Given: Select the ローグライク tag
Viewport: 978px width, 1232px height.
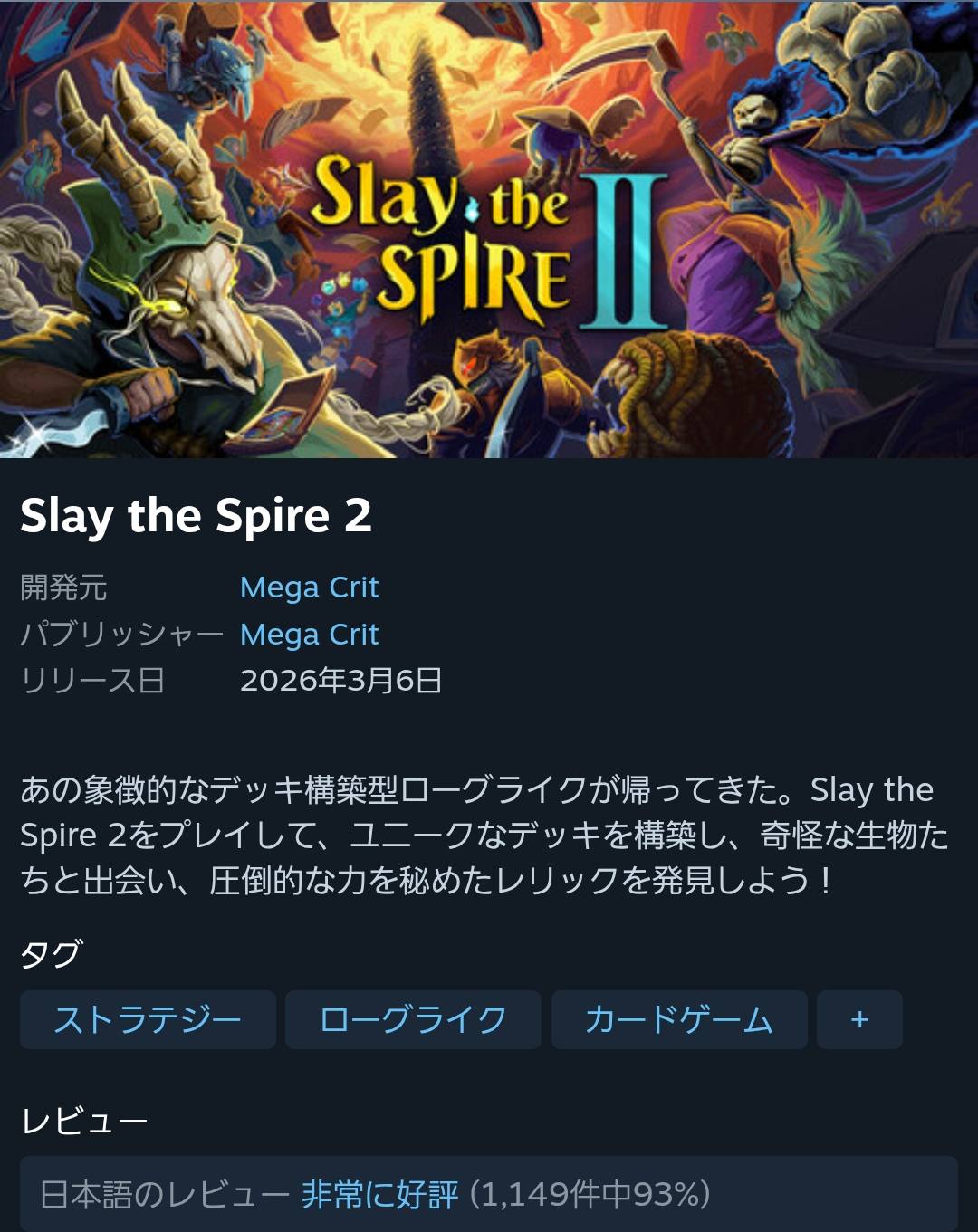Looking at the screenshot, I should coord(413,1019).
